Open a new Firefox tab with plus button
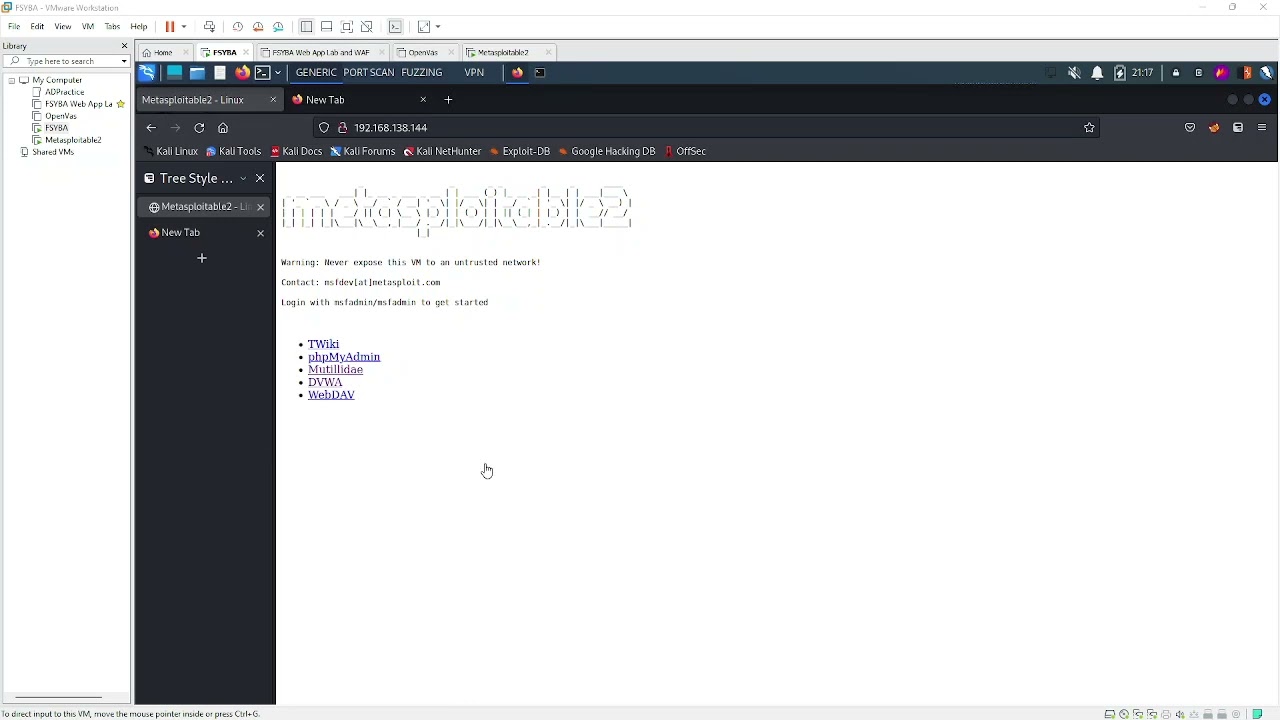The height and width of the screenshot is (720, 1280). pyautogui.click(x=448, y=100)
